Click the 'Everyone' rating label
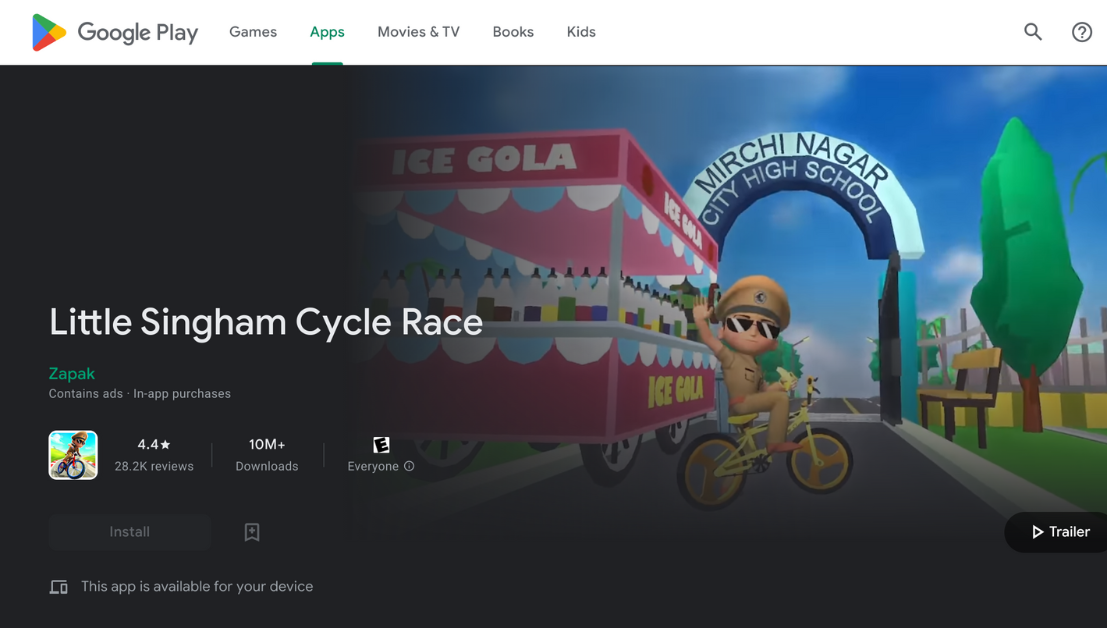 point(373,466)
